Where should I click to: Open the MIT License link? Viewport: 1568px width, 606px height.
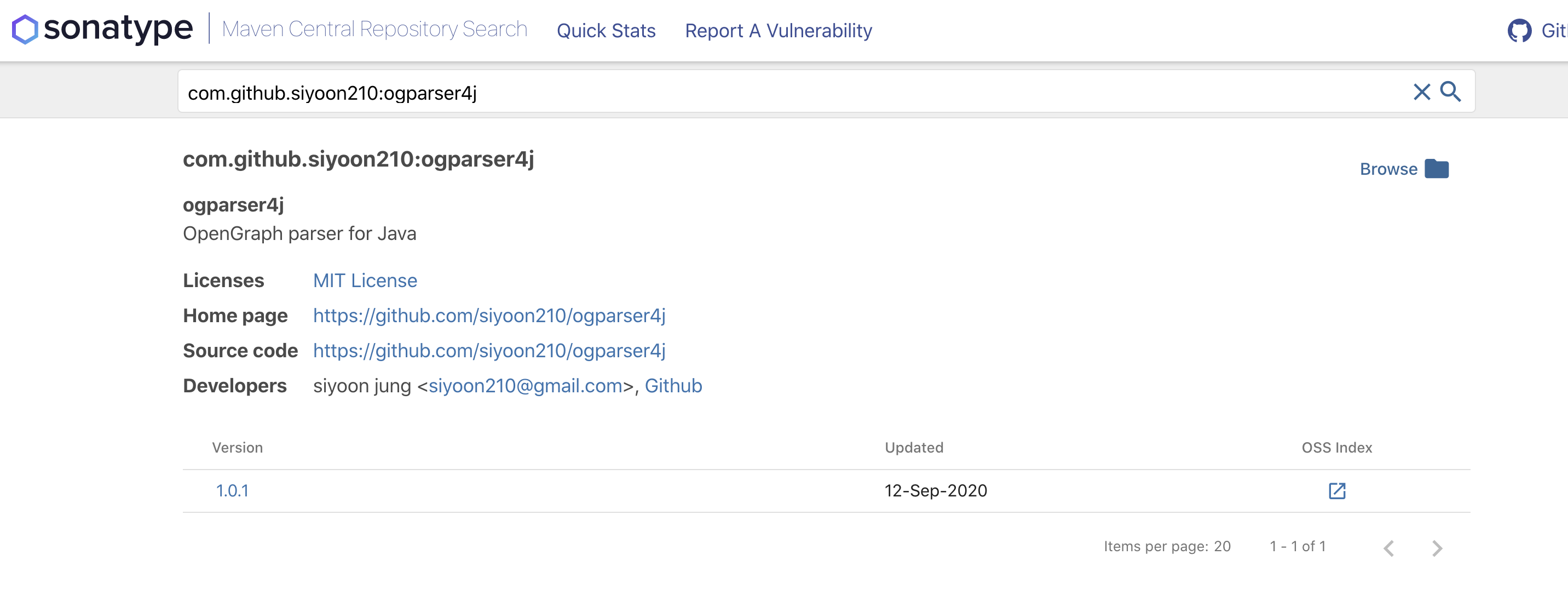pyautogui.click(x=365, y=281)
